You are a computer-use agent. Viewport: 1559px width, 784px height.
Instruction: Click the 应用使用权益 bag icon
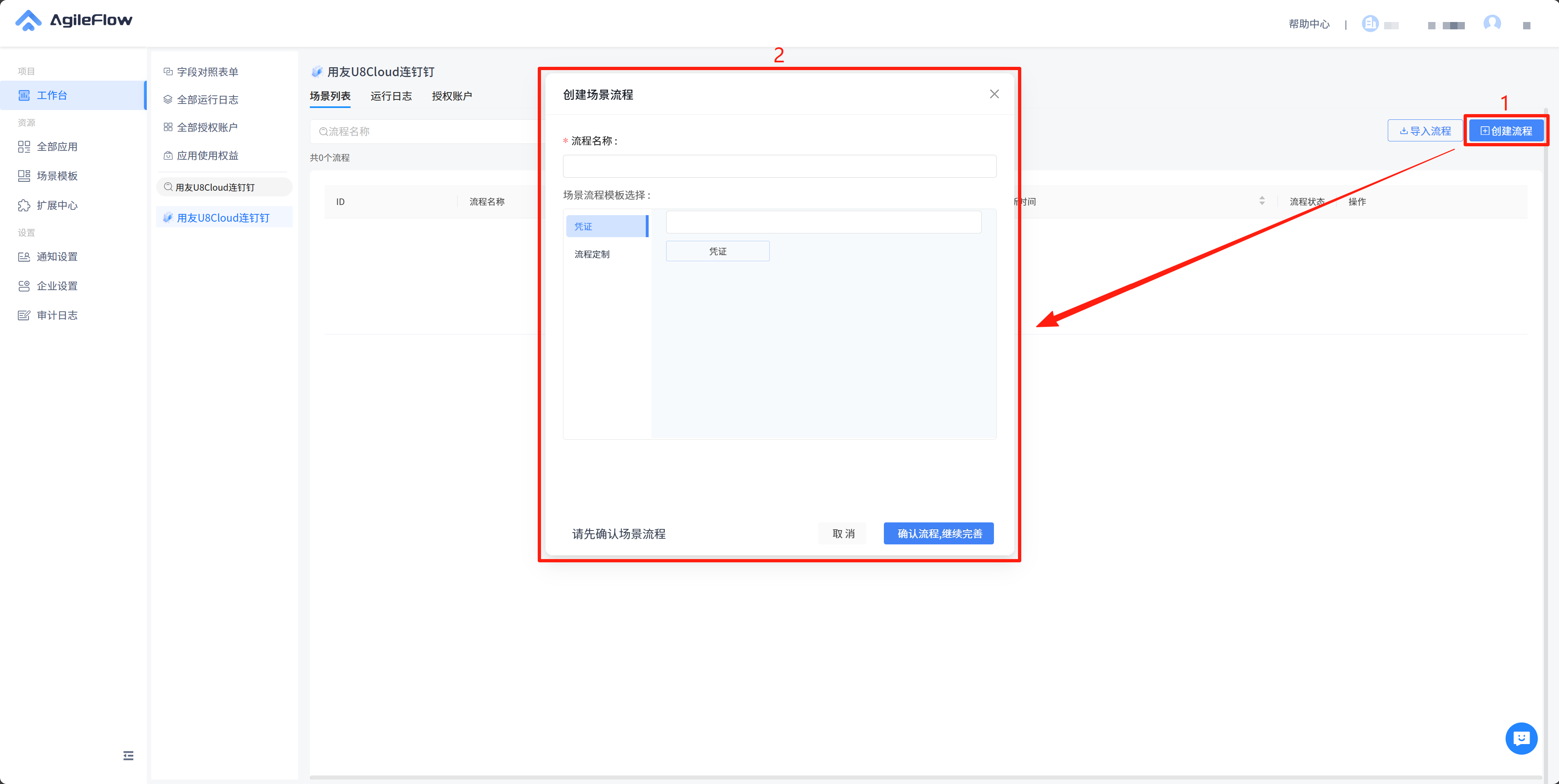pyautogui.click(x=168, y=156)
